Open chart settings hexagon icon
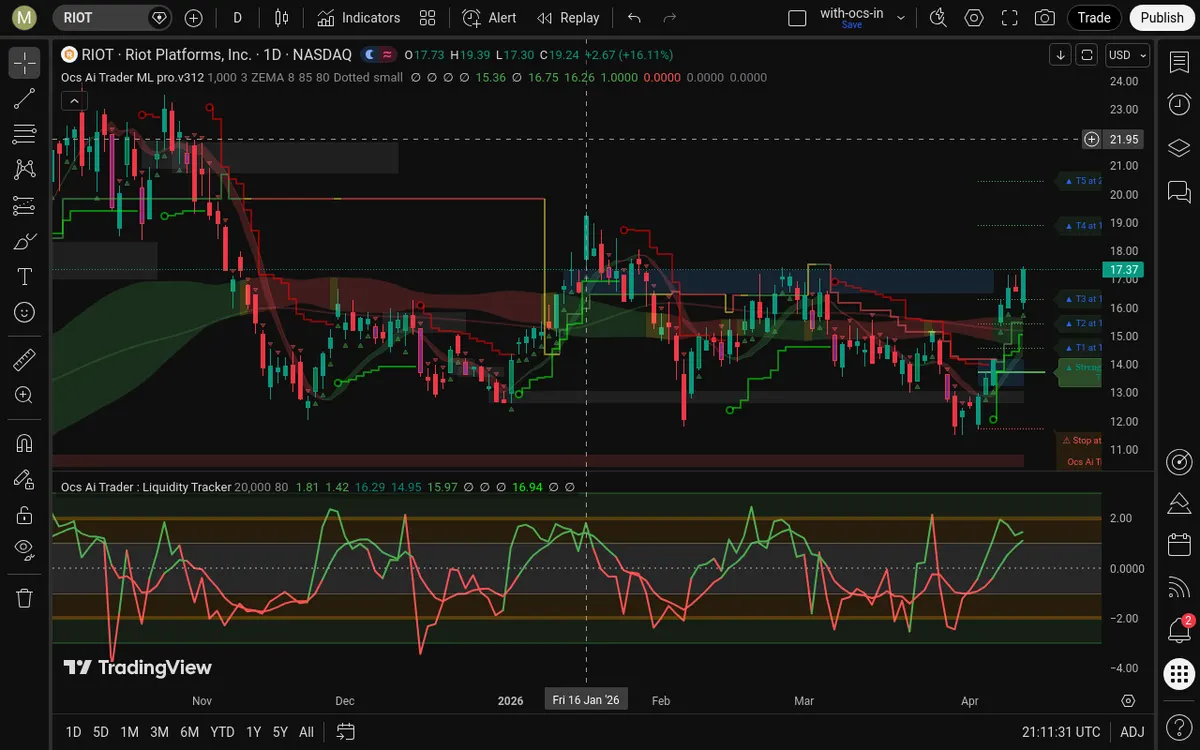The height and width of the screenshot is (750, 1200). tap(974, 17)
